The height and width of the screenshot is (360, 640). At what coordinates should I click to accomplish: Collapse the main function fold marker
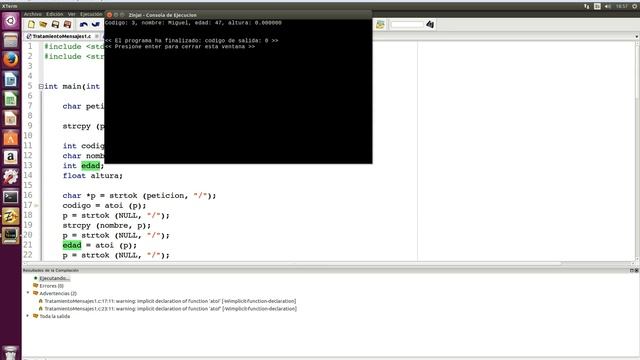coord(41,87)
